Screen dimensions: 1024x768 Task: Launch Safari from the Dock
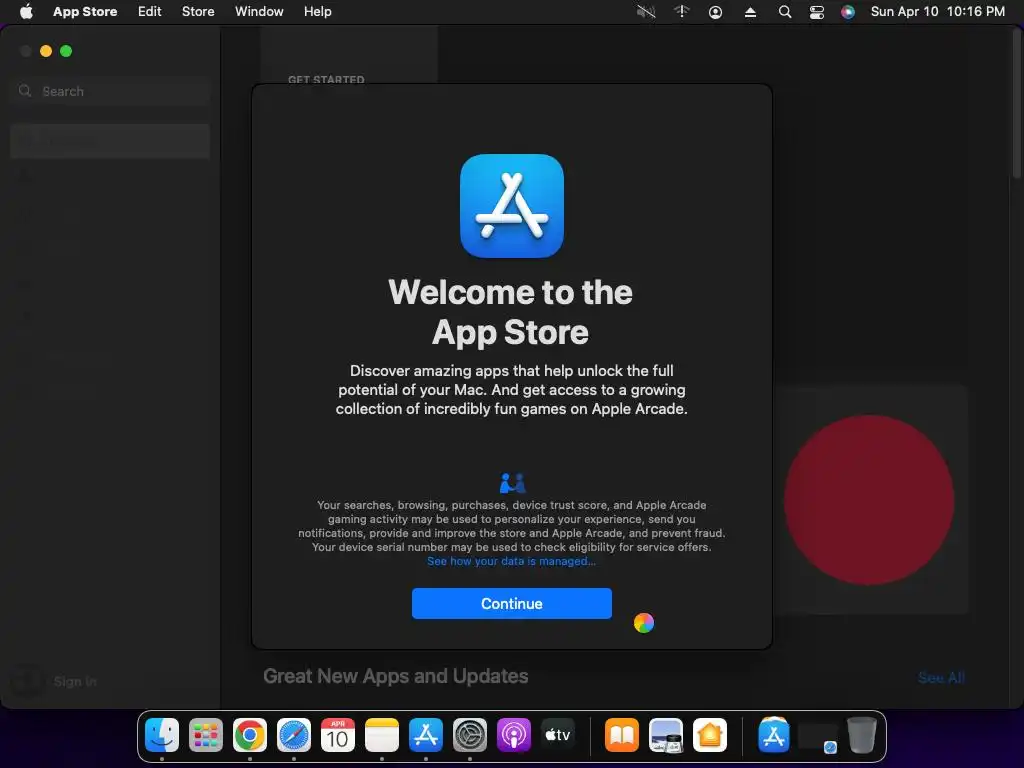point(294,735)
